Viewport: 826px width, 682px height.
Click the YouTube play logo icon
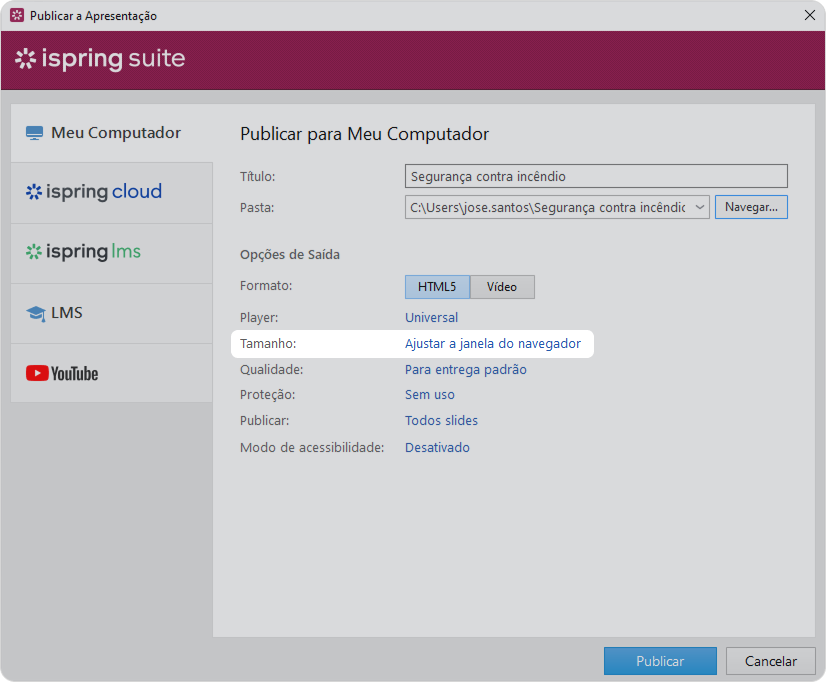37,373
